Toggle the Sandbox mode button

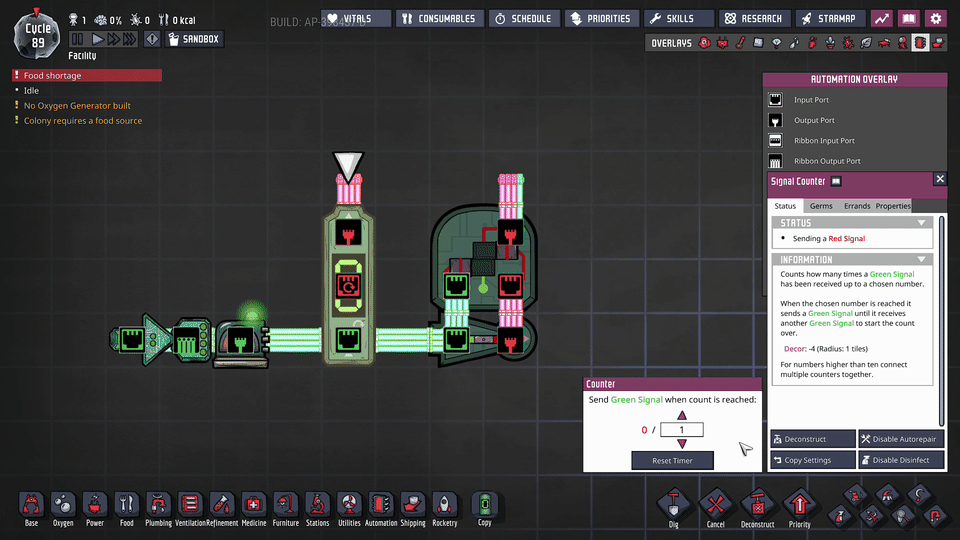(195, 39)
